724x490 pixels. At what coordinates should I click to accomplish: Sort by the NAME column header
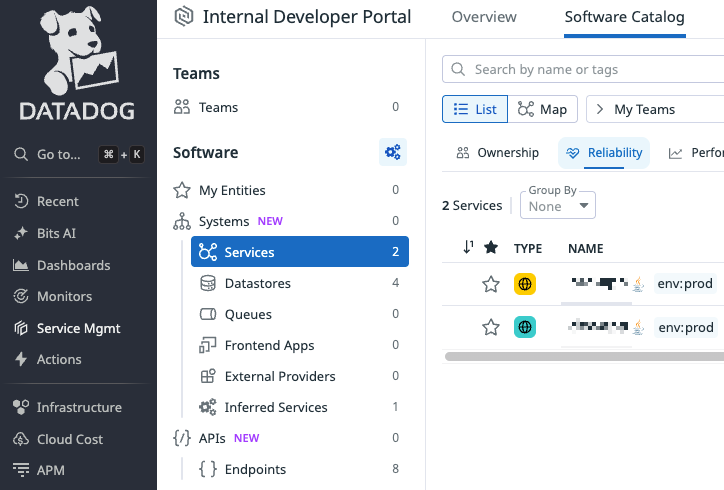point(585,248)
